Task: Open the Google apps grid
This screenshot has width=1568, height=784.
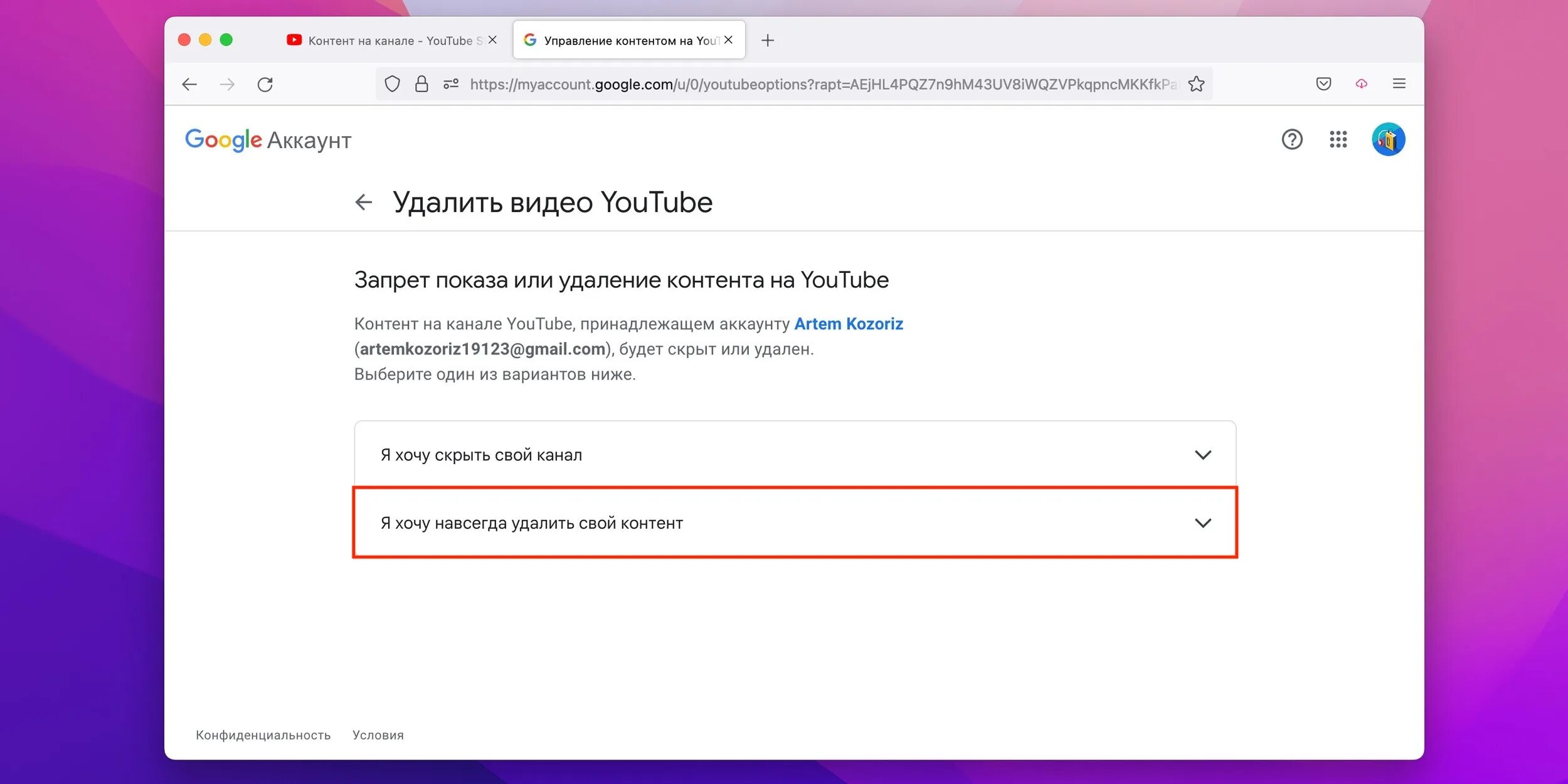Action: pyautogui.click(x=1338, y=139)
